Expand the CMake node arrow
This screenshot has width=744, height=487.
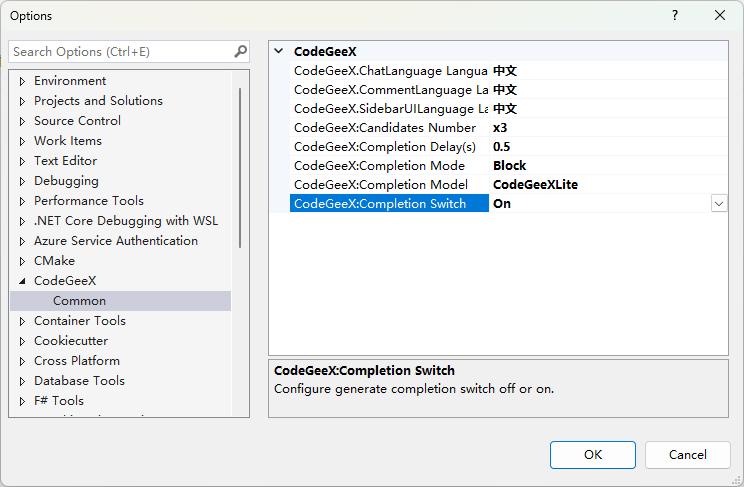coord(22,261)
